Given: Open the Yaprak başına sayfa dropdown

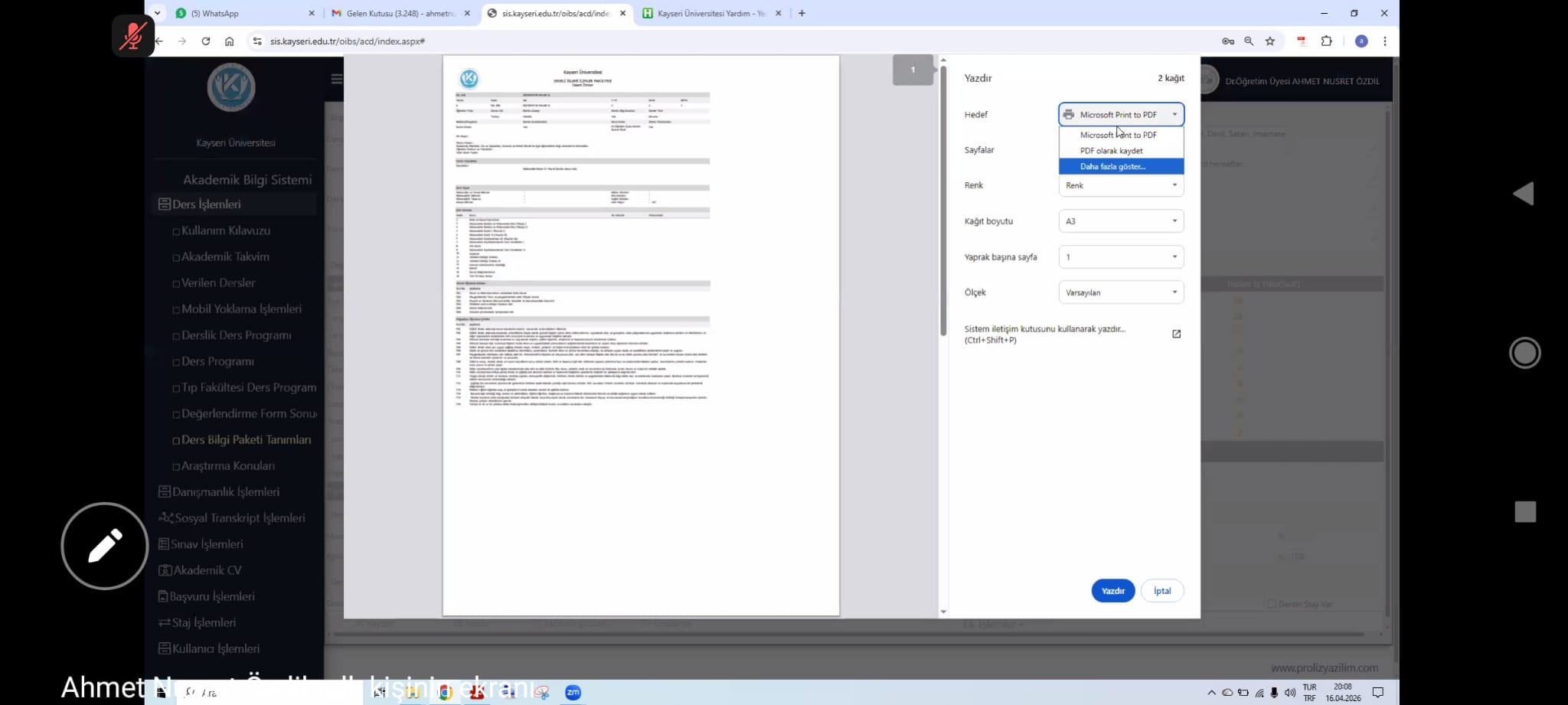Looking at the screenshot, I should click(1121, 257).
